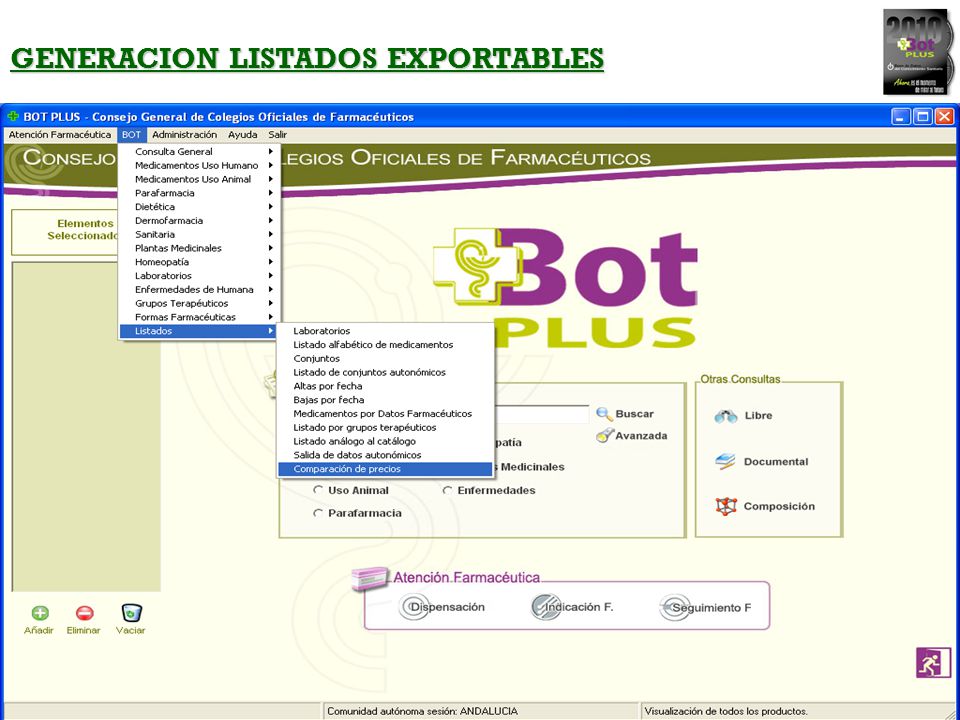Choose Listado de conjuntos autonómicos
The image size is (960, 720).
pos(385,372)
